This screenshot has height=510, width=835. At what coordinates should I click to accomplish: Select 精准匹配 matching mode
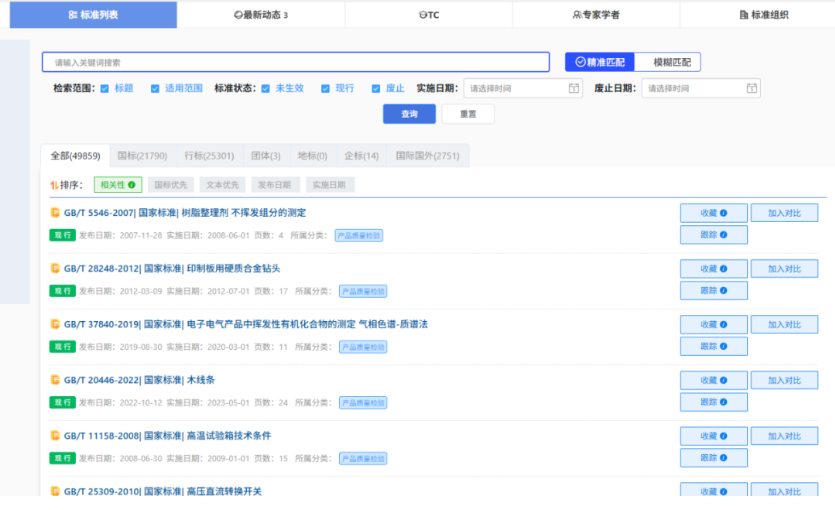(600, 62)
